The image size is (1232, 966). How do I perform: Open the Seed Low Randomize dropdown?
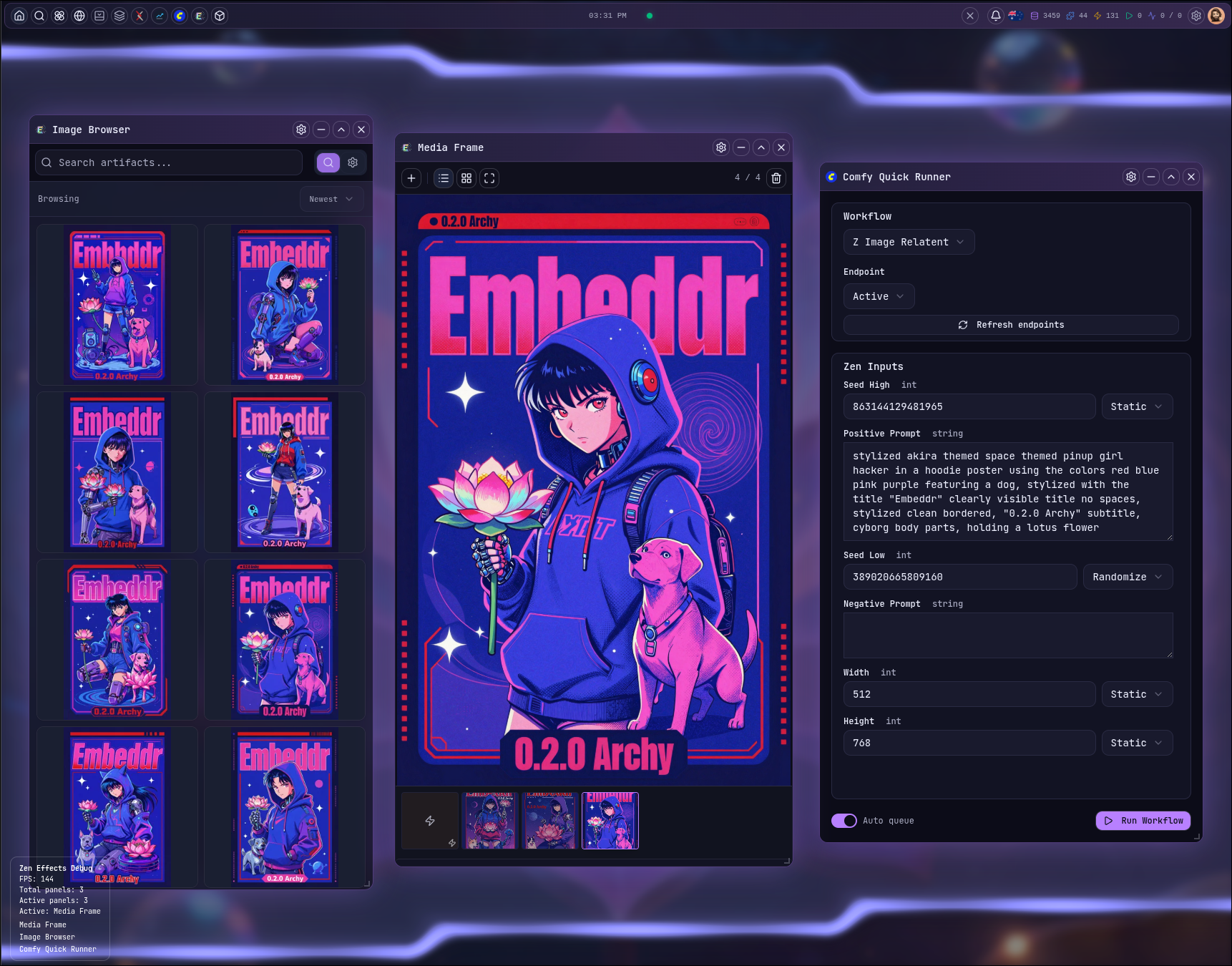coord(1128,577)
